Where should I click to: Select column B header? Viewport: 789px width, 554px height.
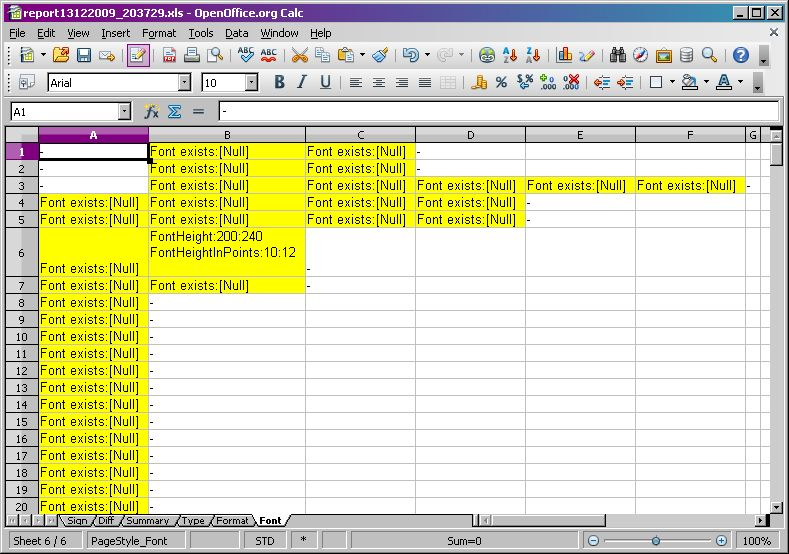point(227,135)
